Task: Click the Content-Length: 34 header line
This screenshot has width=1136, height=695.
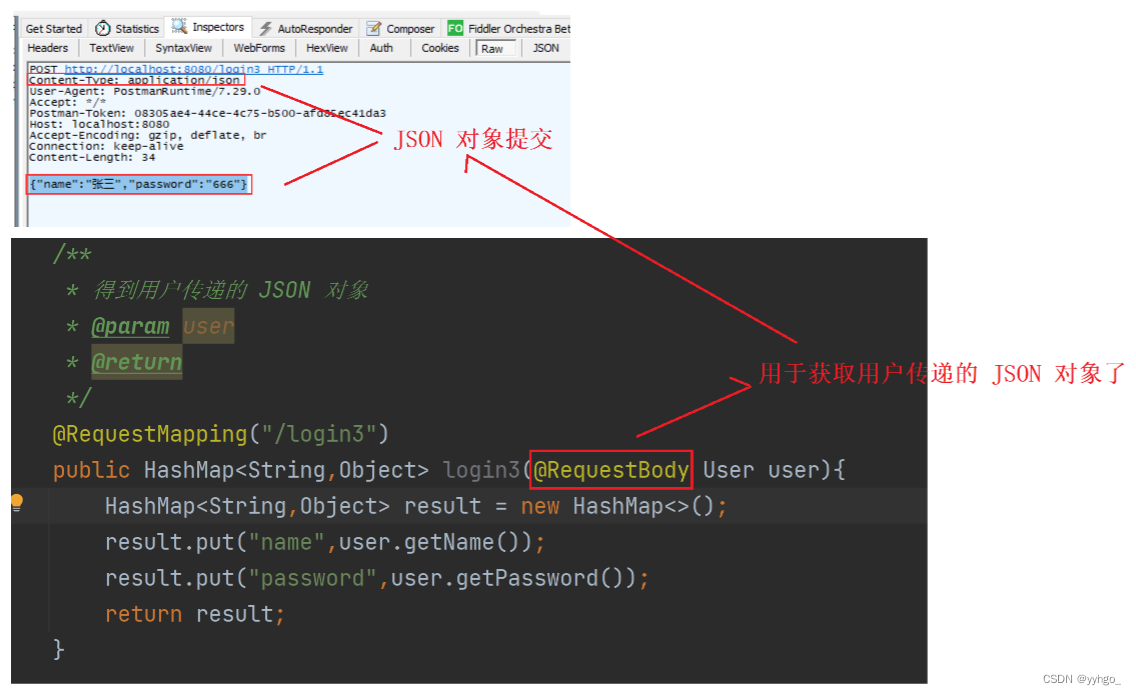Action: [x=92, y=157]
